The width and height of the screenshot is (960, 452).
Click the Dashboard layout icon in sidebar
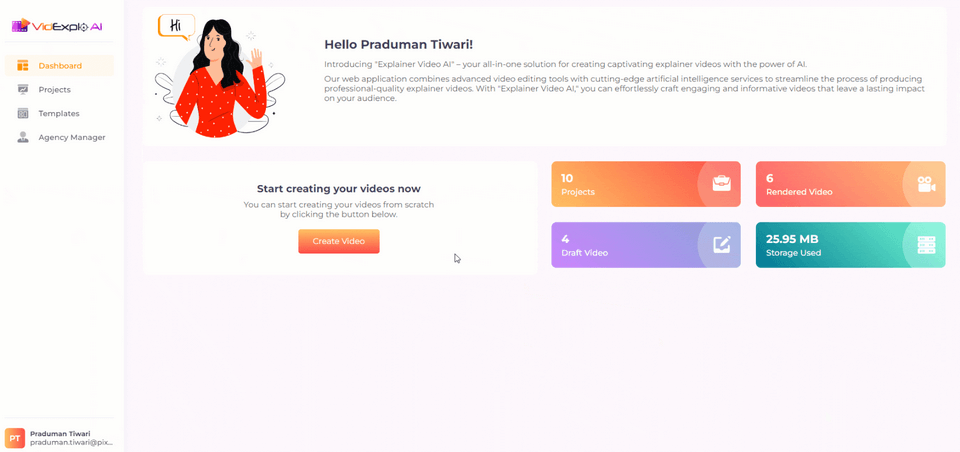(23, 66)
